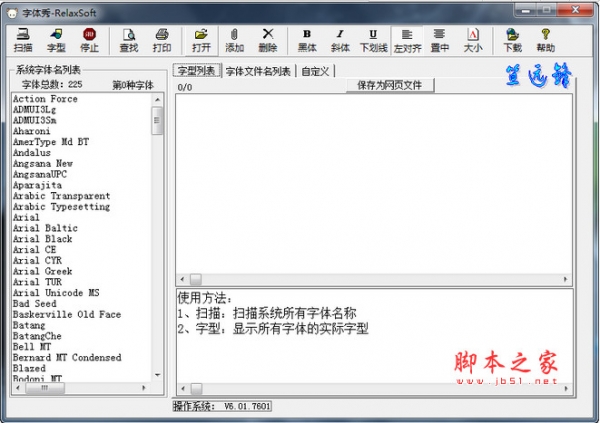
Task: Minimize the 字体秀-RelaxSoft window
Action: pos(526,10)
